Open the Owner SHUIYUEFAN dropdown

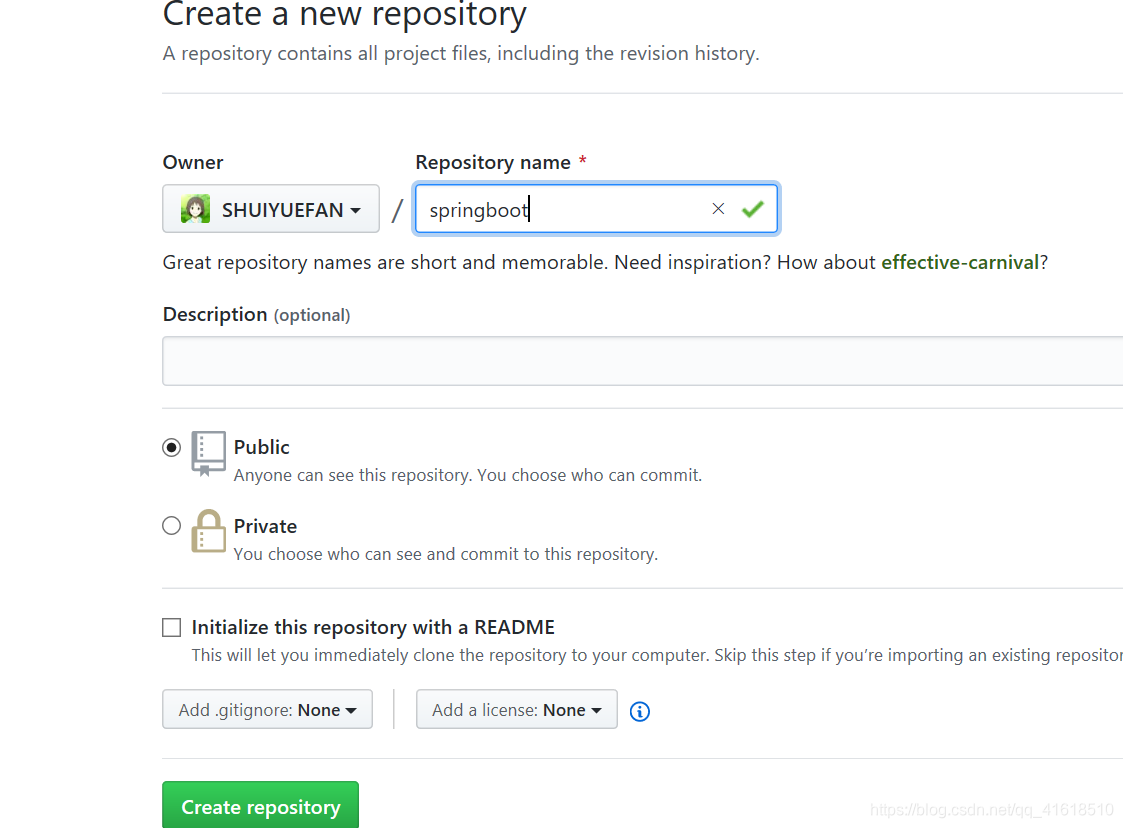(271, 208)
